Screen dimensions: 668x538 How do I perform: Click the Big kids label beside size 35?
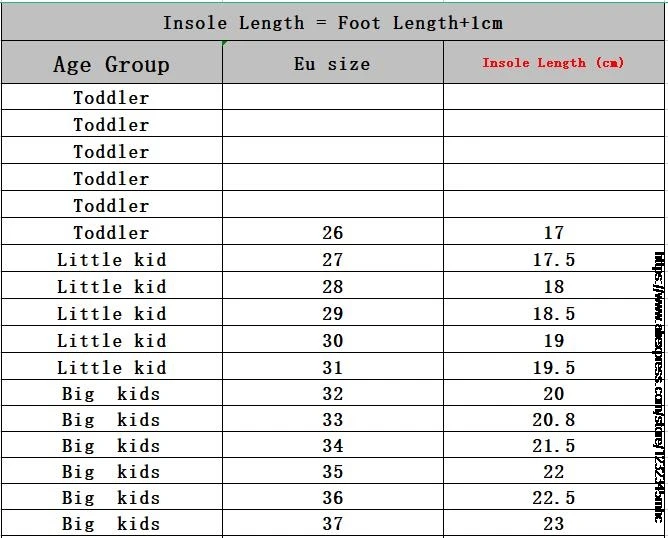[111, 472]
